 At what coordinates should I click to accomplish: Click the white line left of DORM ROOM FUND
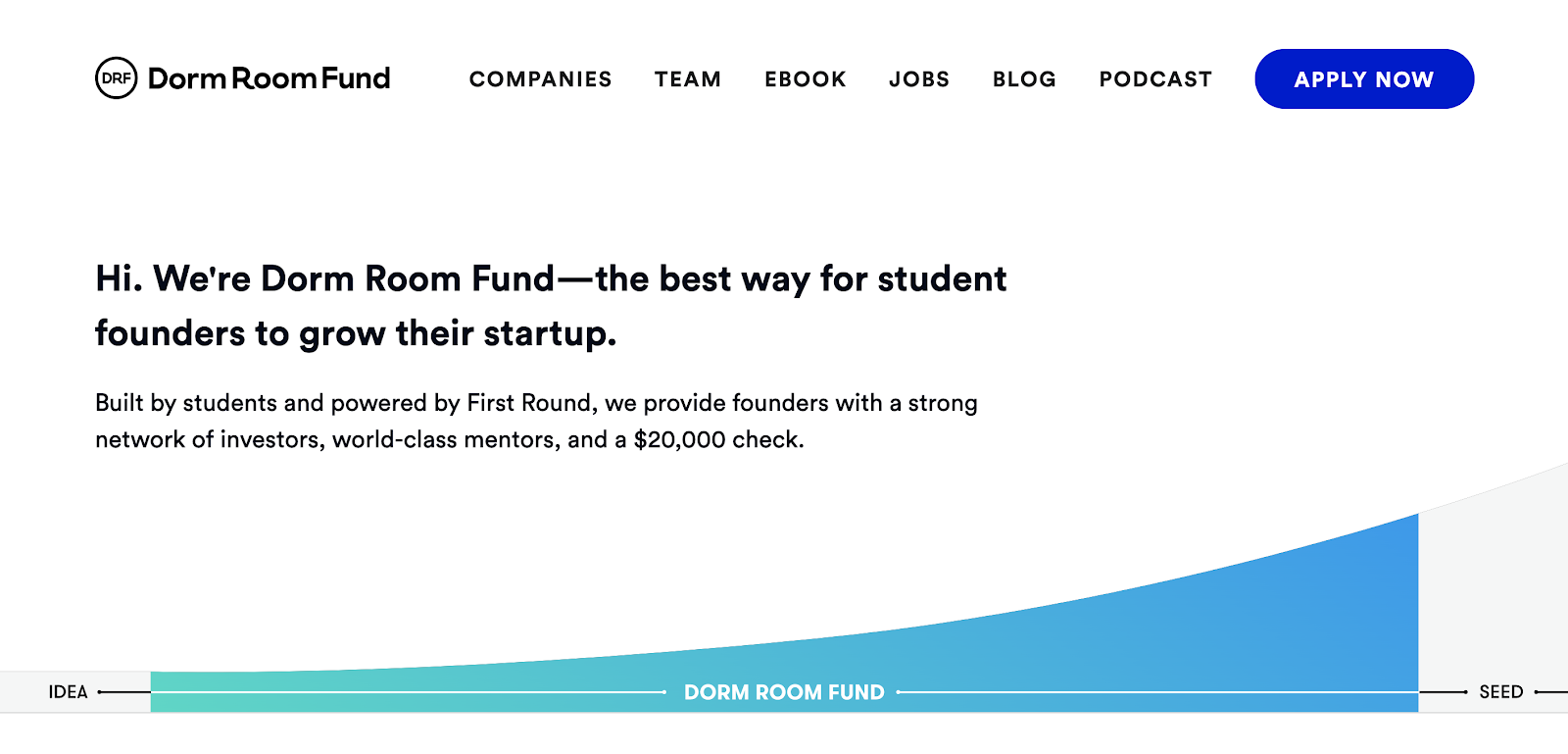point(409,692)
